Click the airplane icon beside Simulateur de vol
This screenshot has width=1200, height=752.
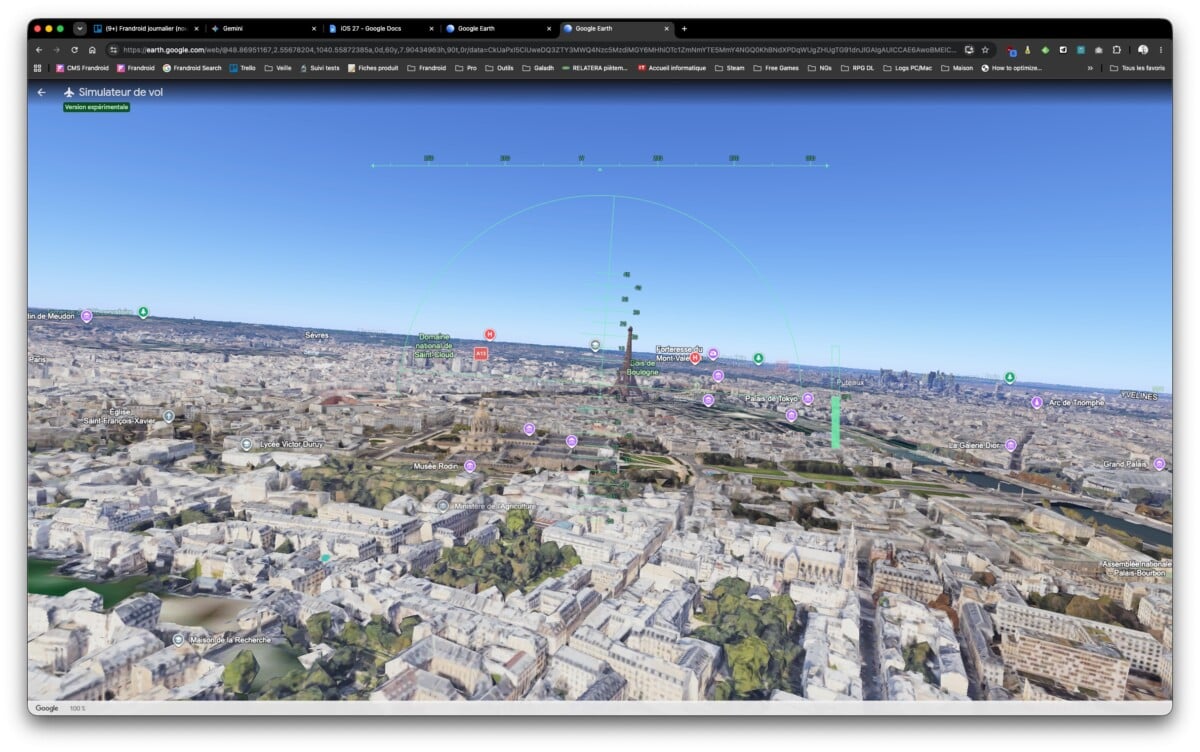click(69, 92)
